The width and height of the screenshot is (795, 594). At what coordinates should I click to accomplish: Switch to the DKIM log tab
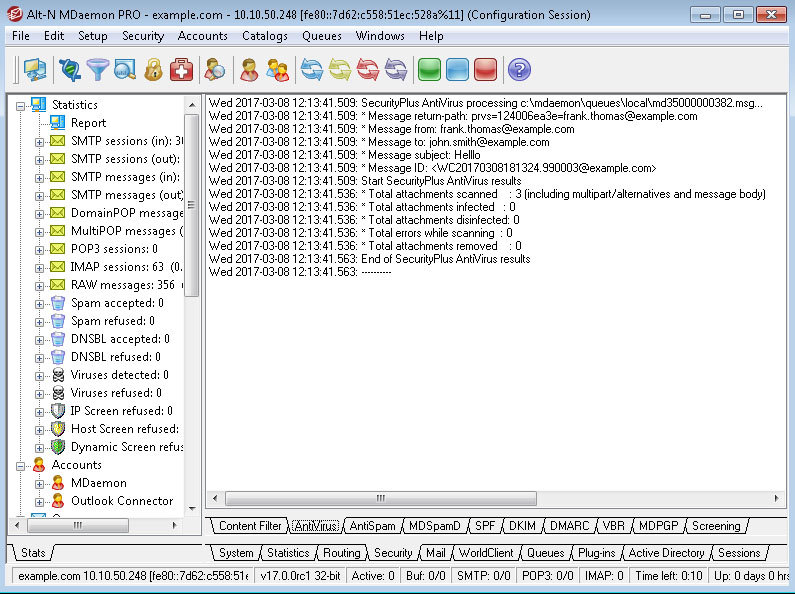coord(522,526)
